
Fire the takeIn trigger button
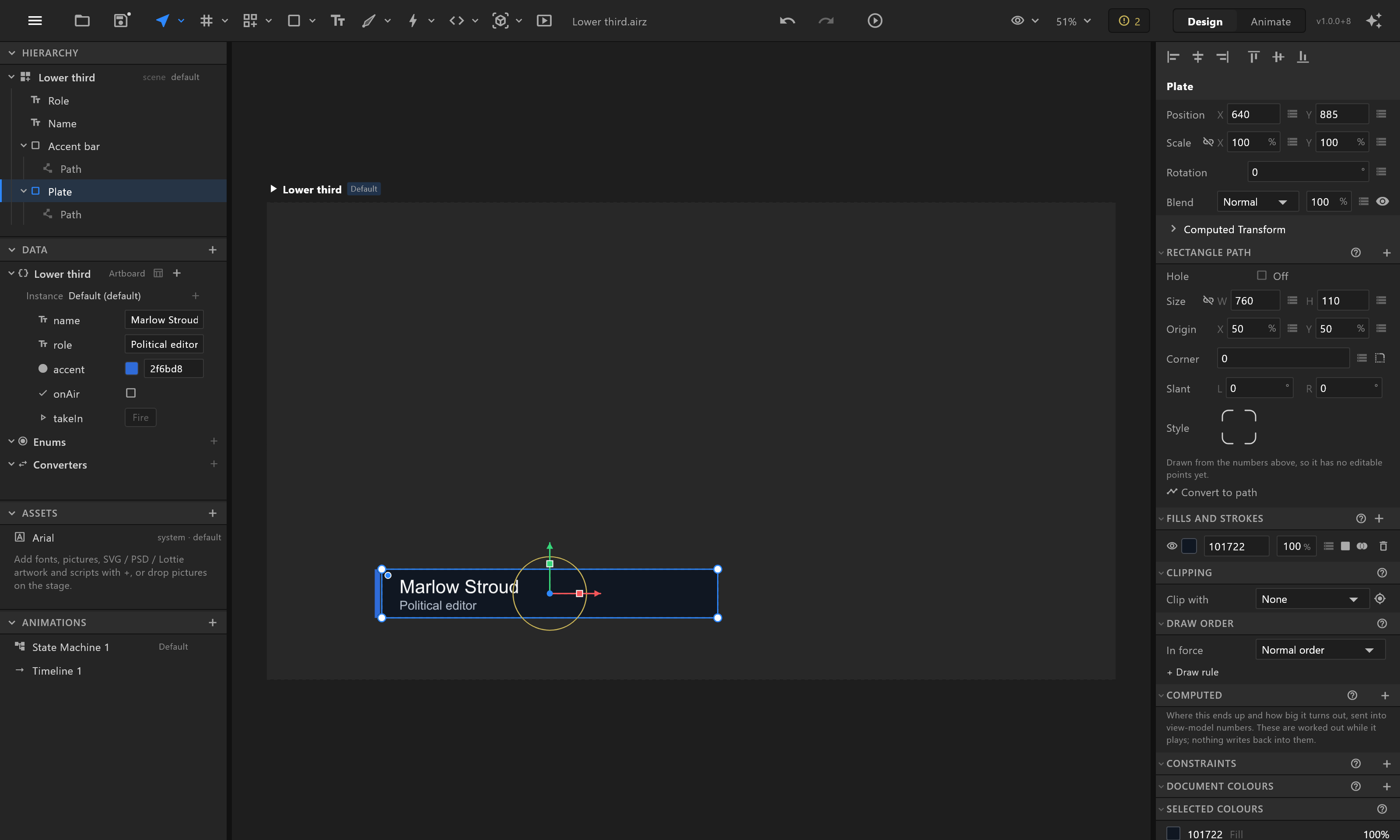coord(140,417)
